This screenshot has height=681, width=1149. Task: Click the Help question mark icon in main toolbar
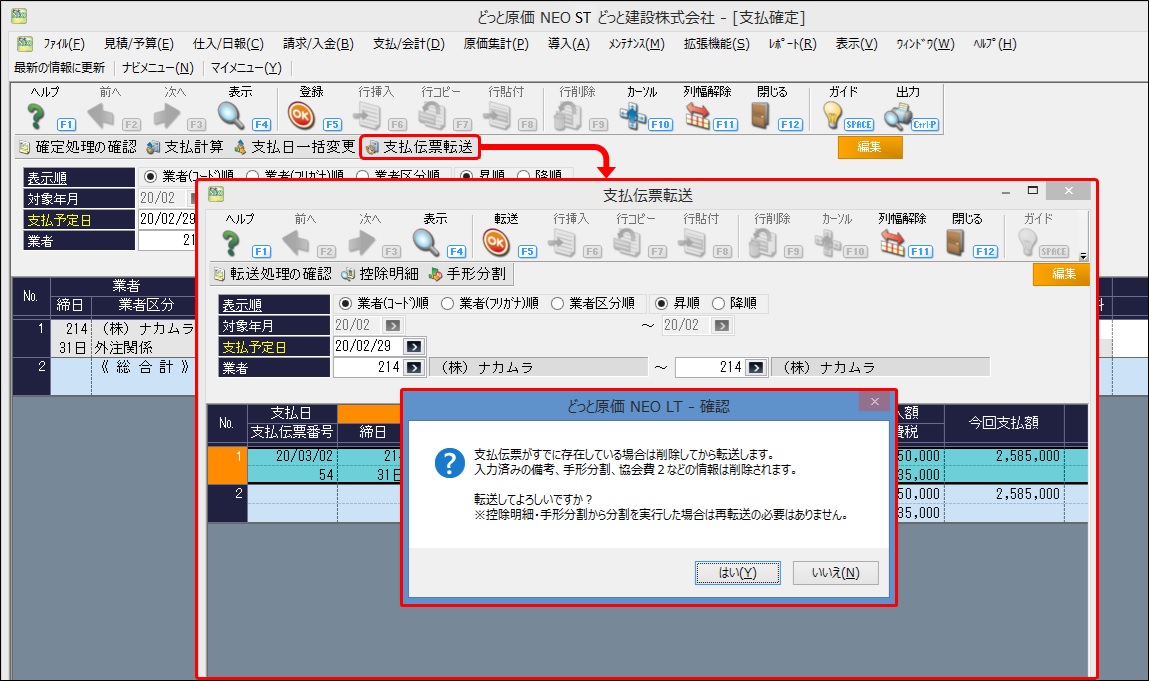coord(36,116)
